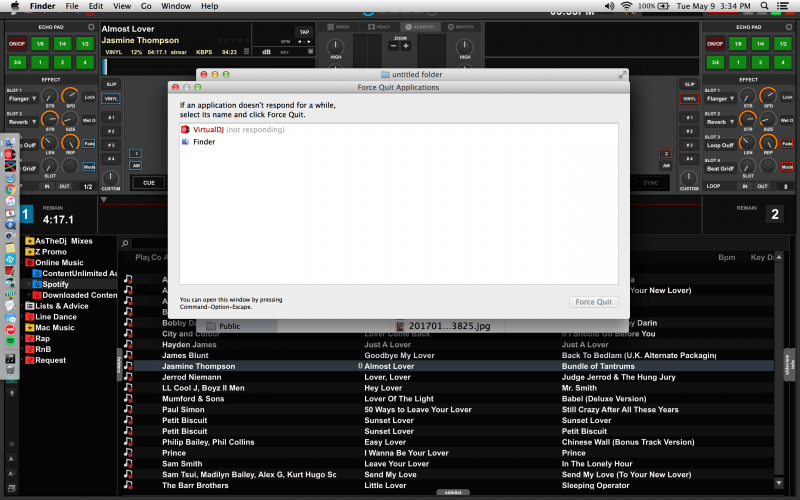Viewport: 800px width, 500px height.
Task: Open left slot 2 Reverb effect dropdown
Action: point(22,122)
